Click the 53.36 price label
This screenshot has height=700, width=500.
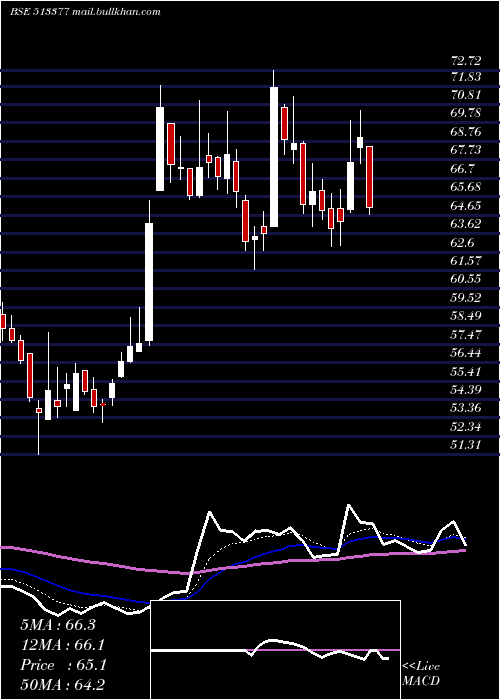[466, 408]
